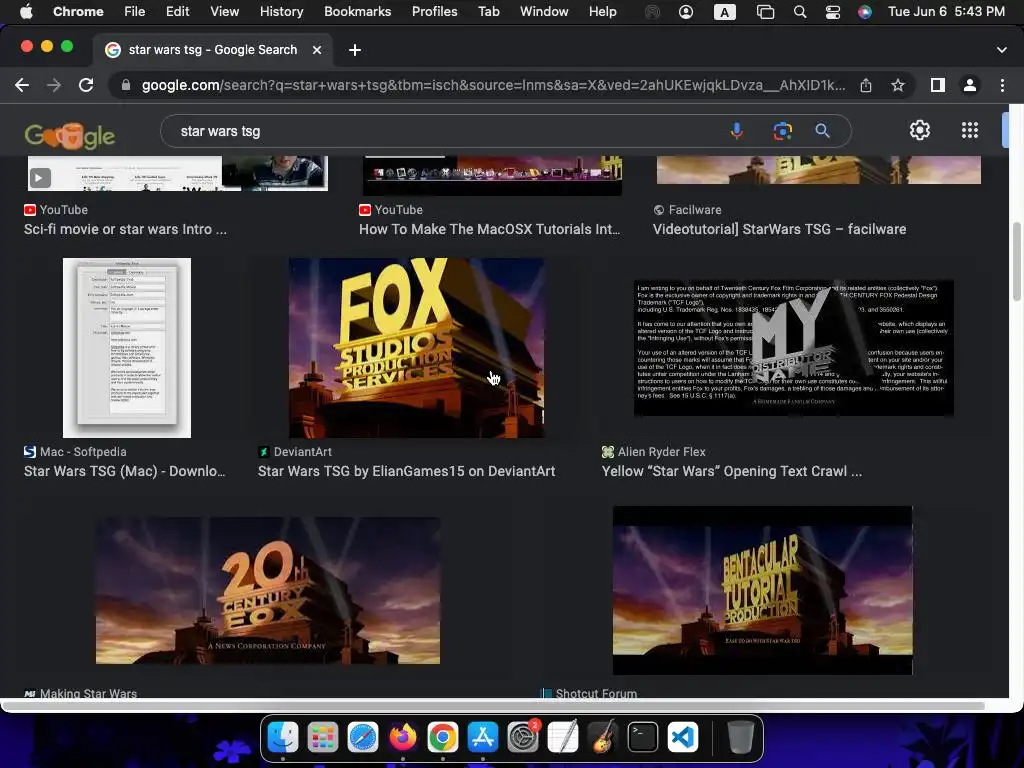Go back to the previous page
Image resolution: width=1024 pixels, height=768 pixels.
coord(22,85)
